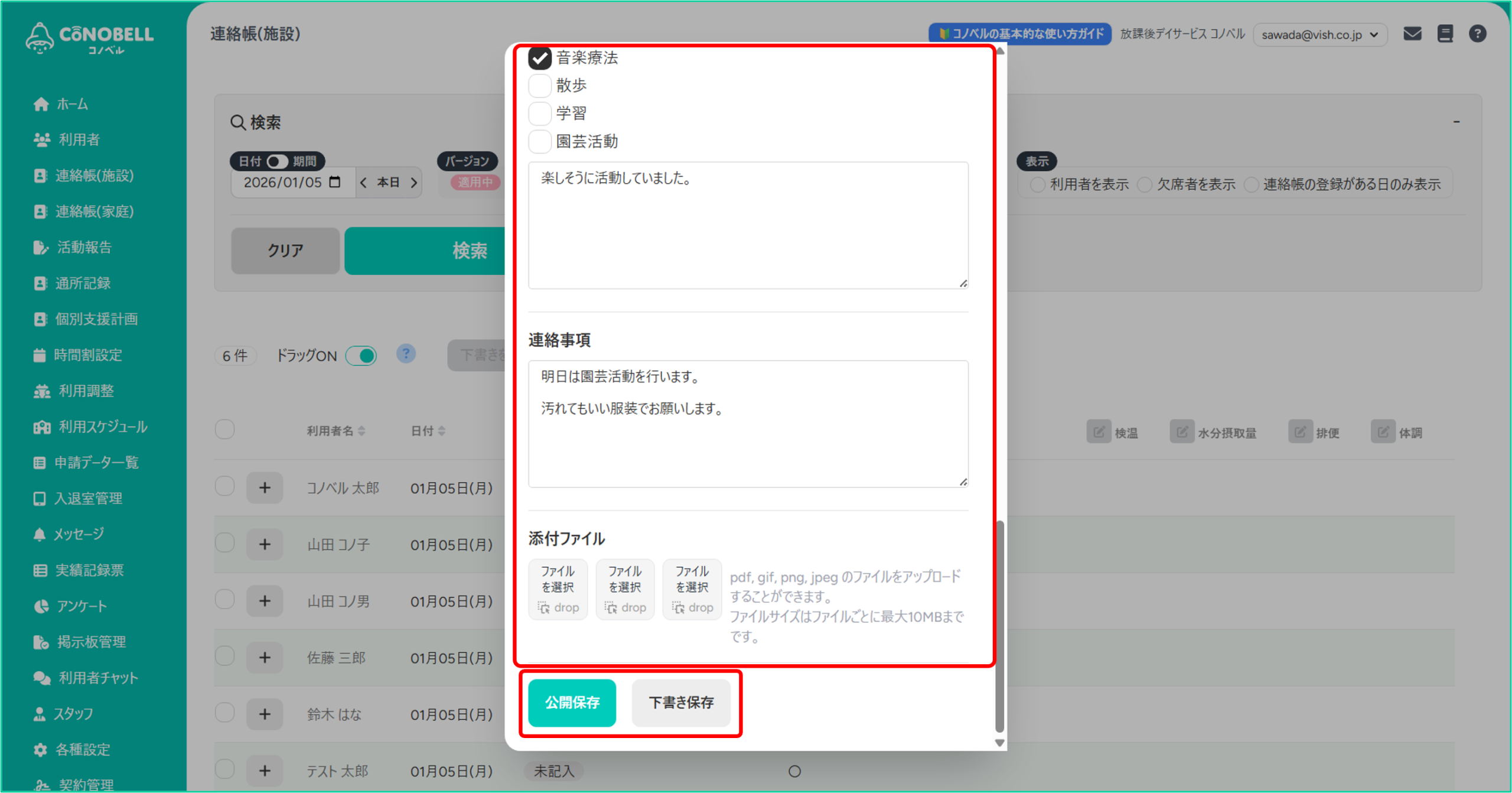Screen dimensions: 1512x793
Task: Open the mail envelope icon in header
Action: pos(1412,34)
